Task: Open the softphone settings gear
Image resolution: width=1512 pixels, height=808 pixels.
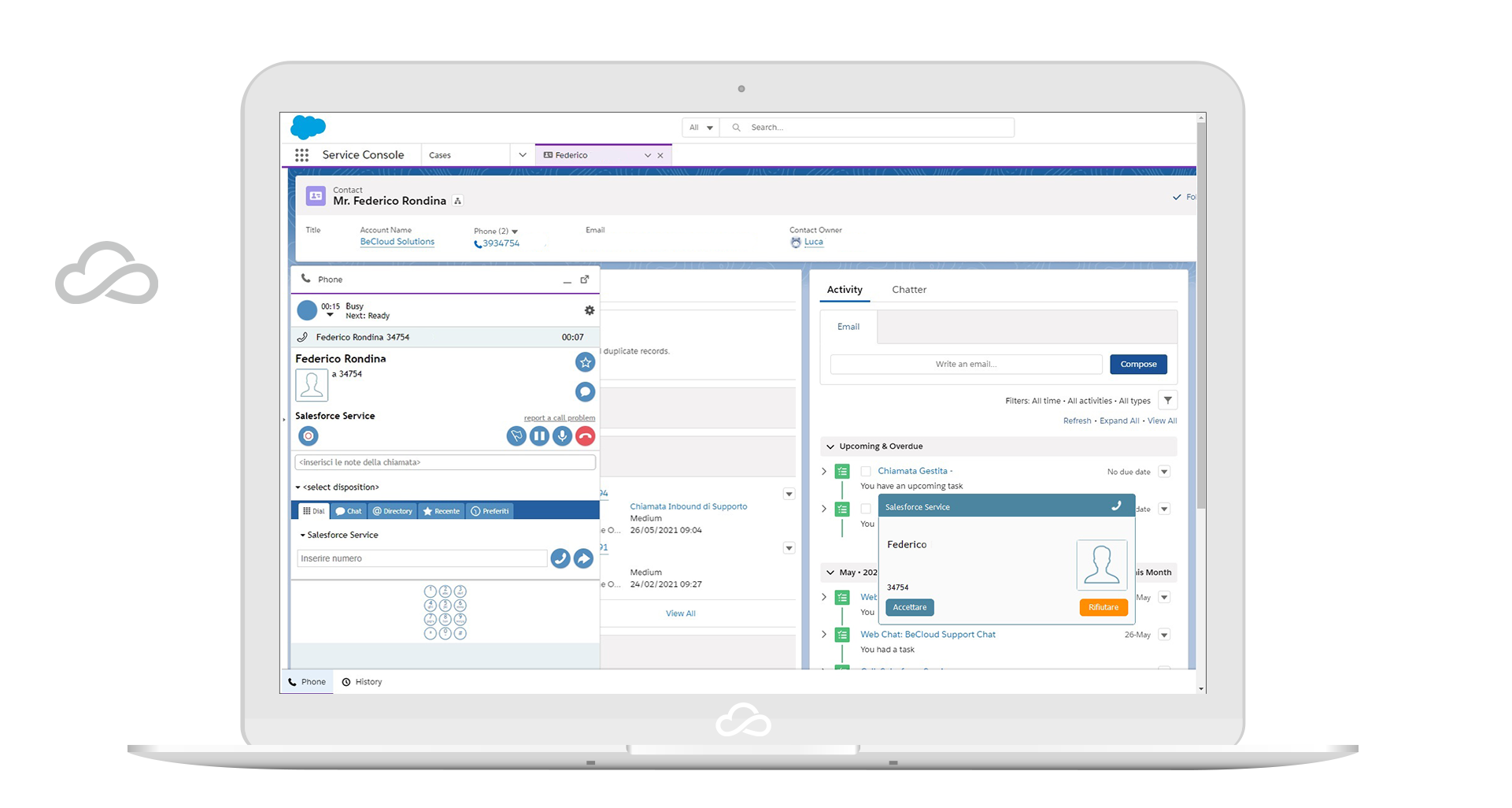Action: click(590, 311)
